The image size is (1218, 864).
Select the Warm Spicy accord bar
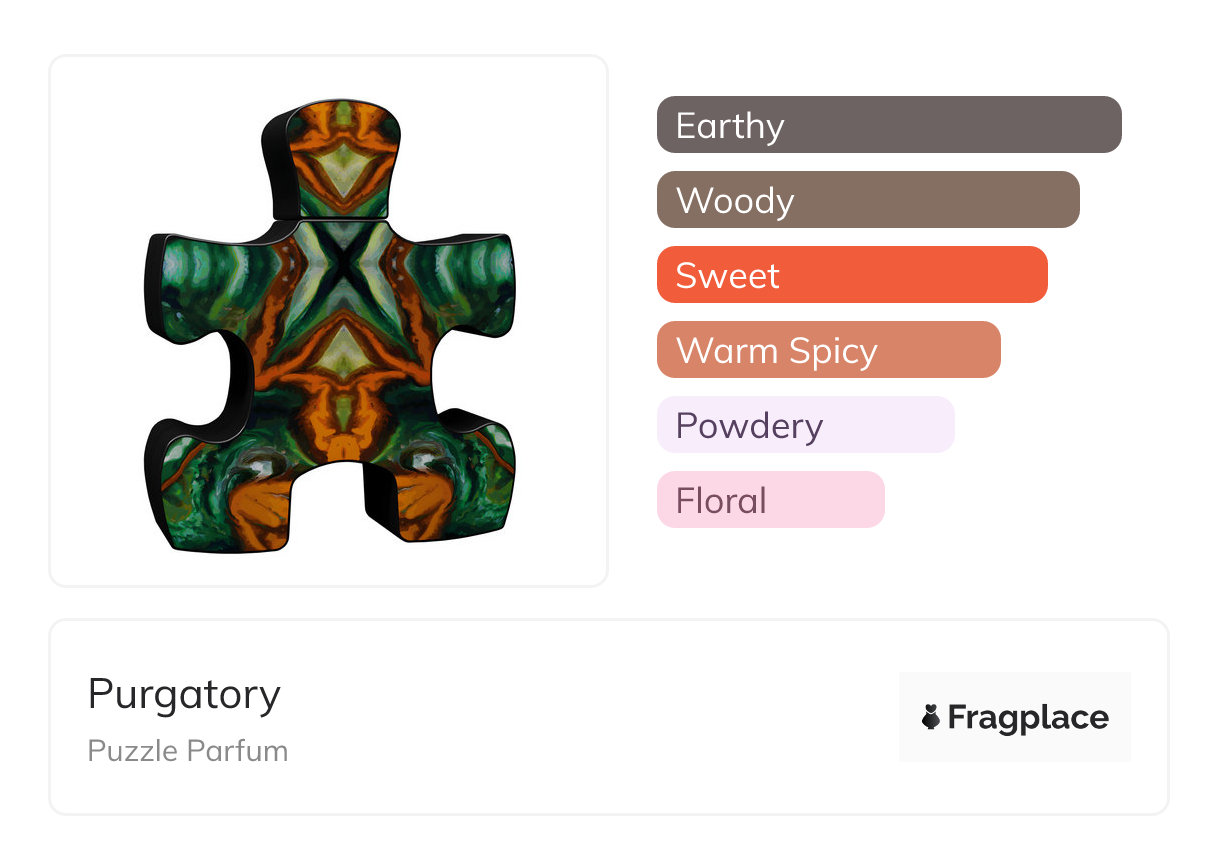coord(828,350)
